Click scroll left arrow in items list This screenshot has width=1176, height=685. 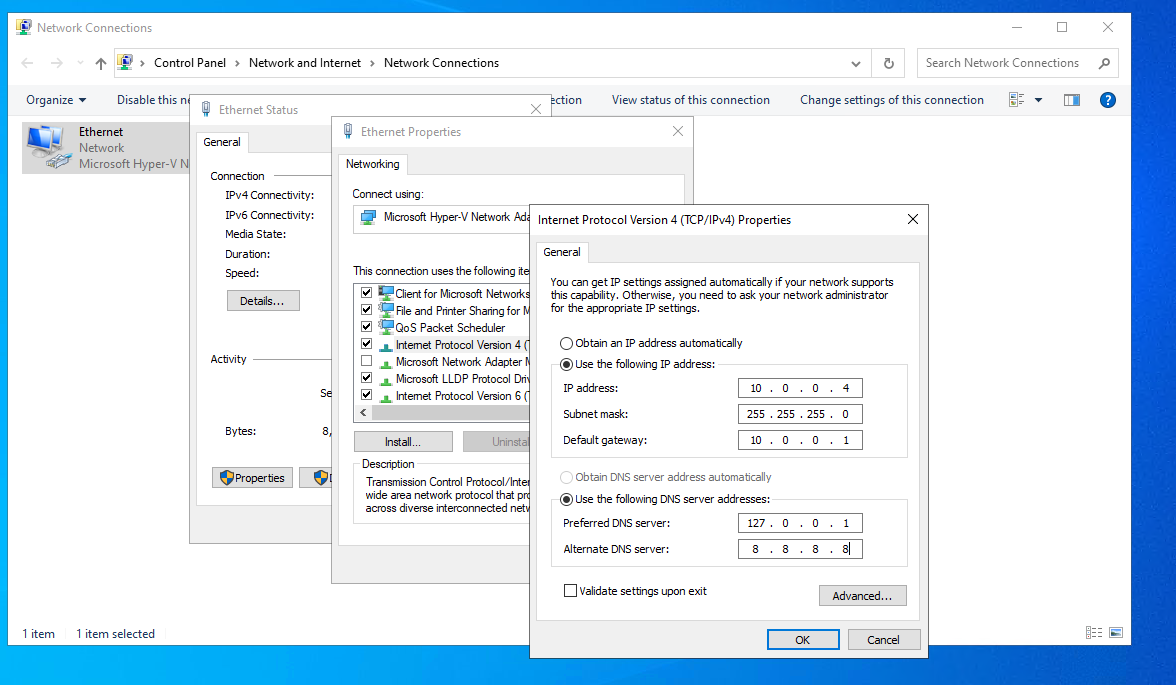coord(364,413)
